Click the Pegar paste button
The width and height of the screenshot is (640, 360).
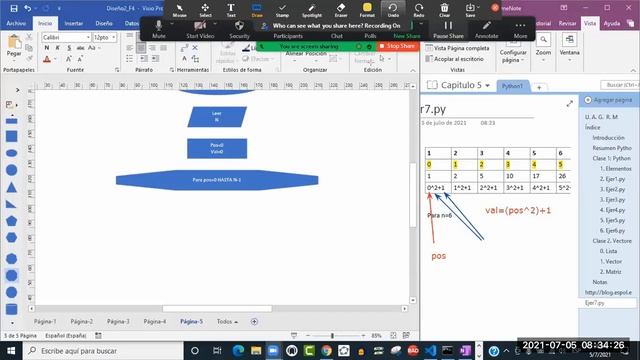pyautogui.click(x=14, y=46)
